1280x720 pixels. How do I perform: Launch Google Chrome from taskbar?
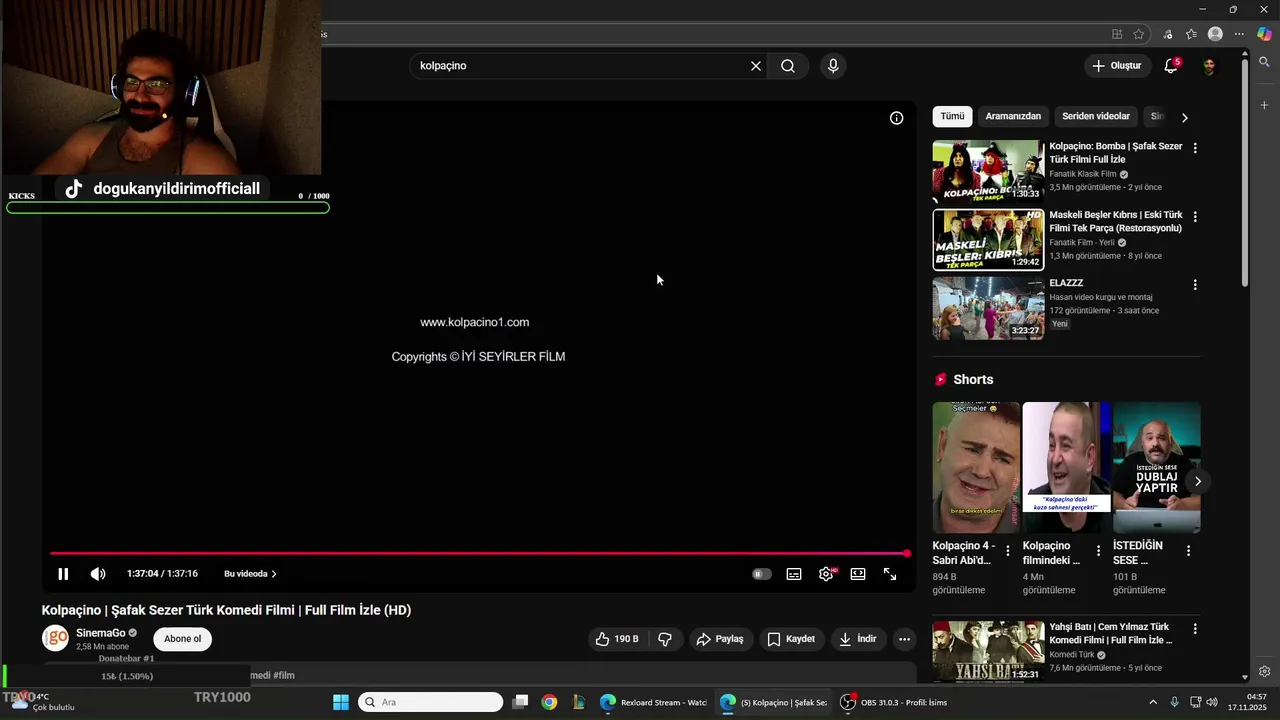click(549, 702)
